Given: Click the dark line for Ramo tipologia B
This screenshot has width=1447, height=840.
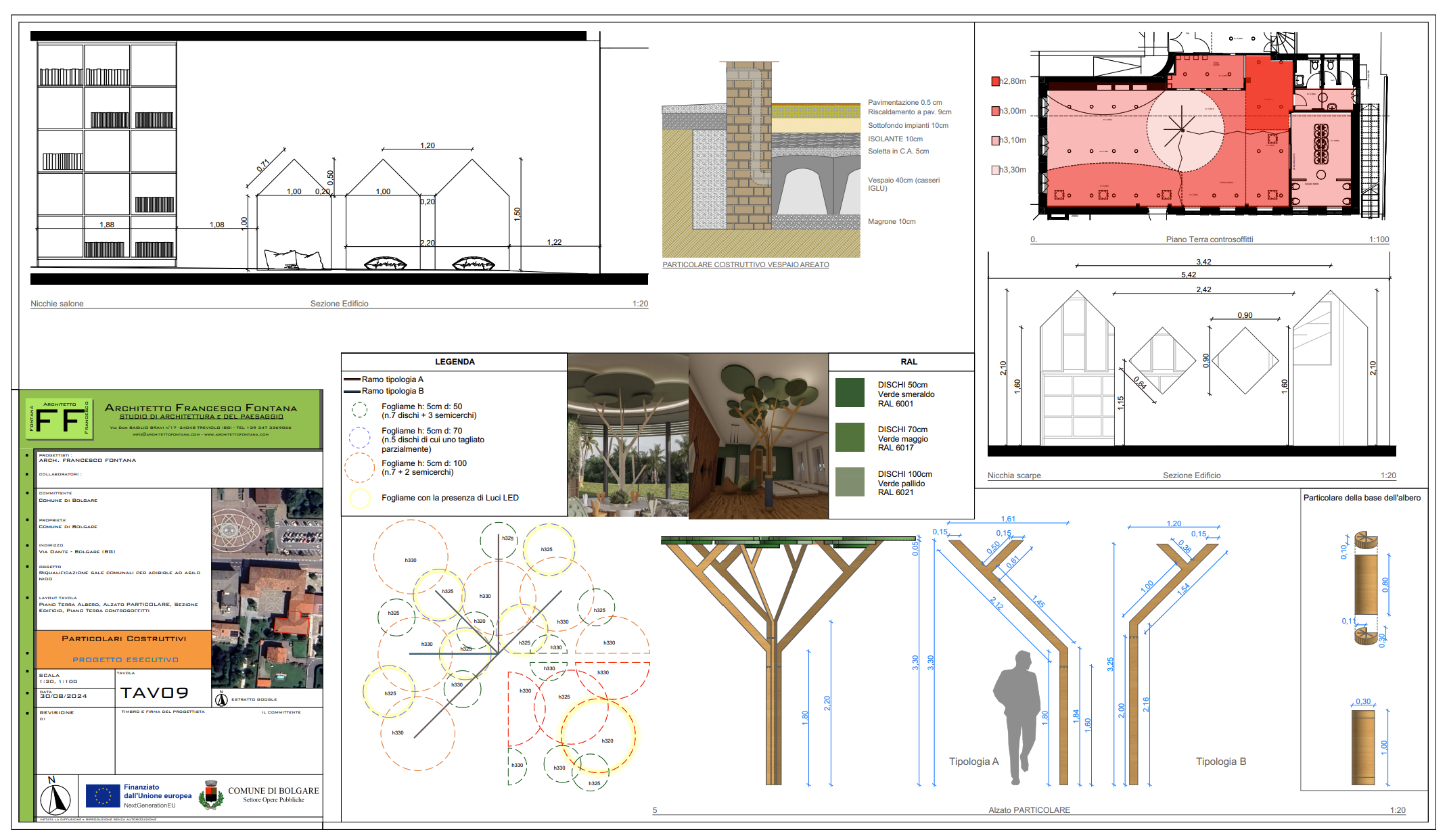Looking at the screenshot, I should coord(352,391).
